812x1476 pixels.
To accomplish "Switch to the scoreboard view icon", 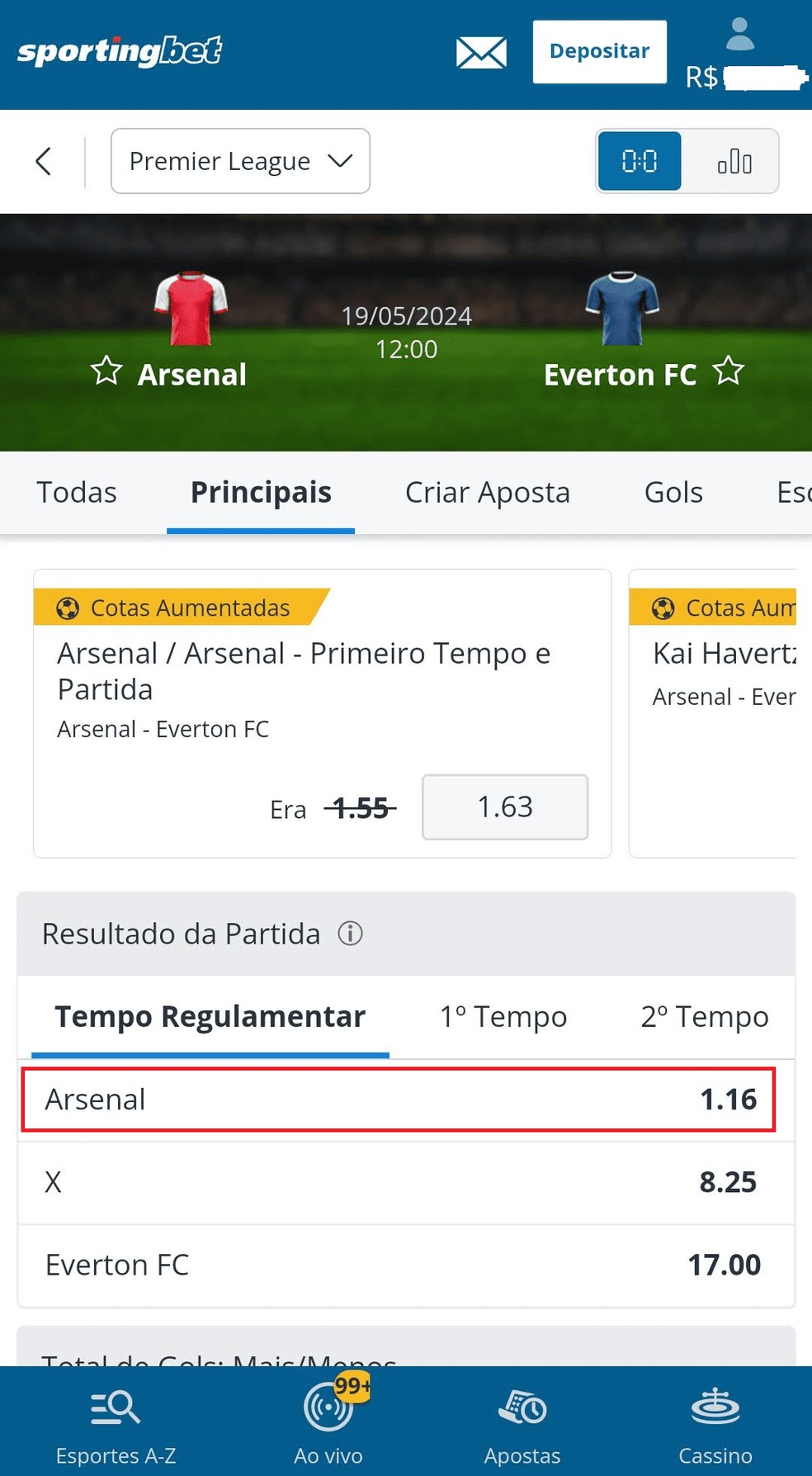I will click(x=640, y=161).
